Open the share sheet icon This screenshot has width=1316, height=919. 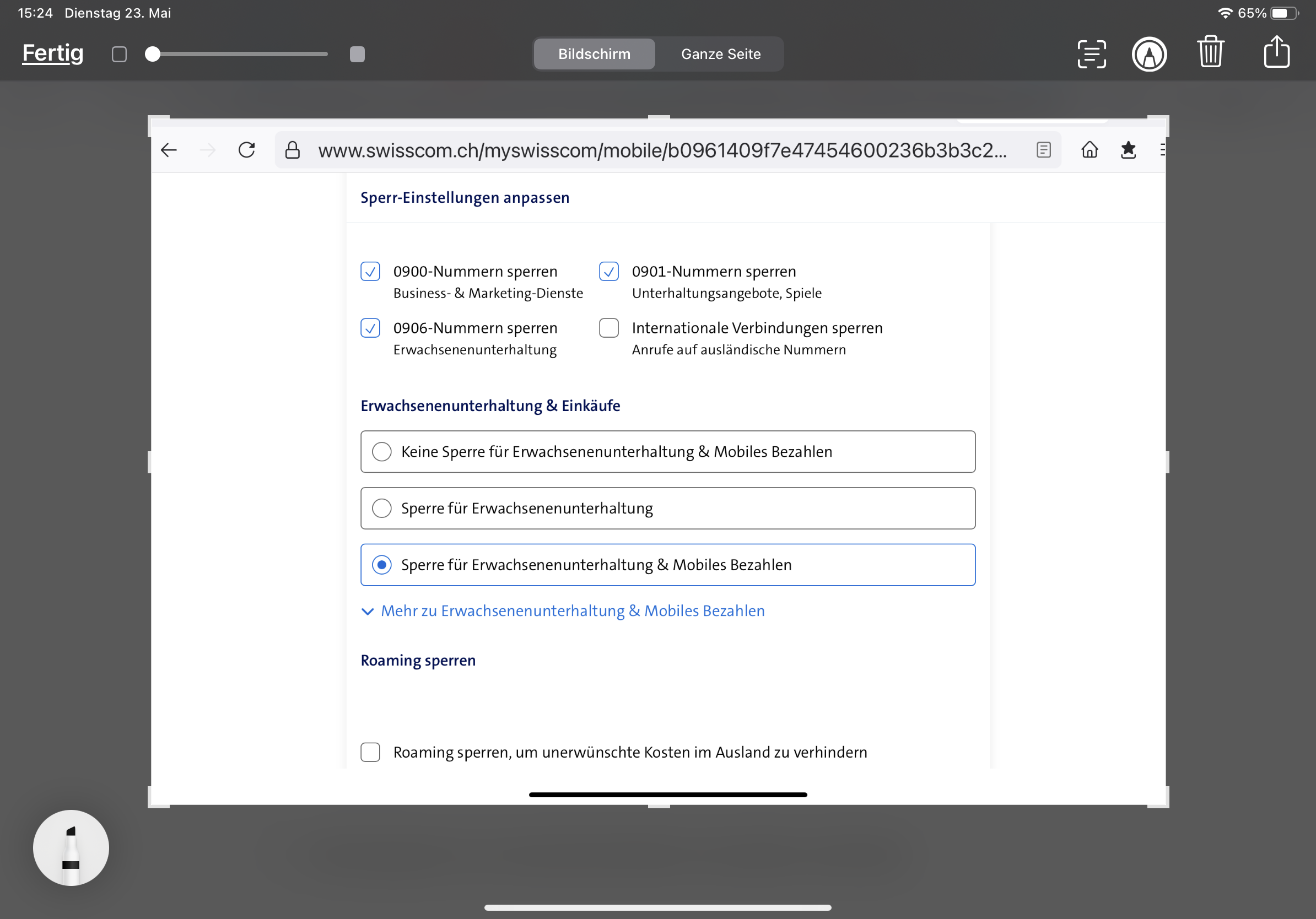tap(1276, 53)
